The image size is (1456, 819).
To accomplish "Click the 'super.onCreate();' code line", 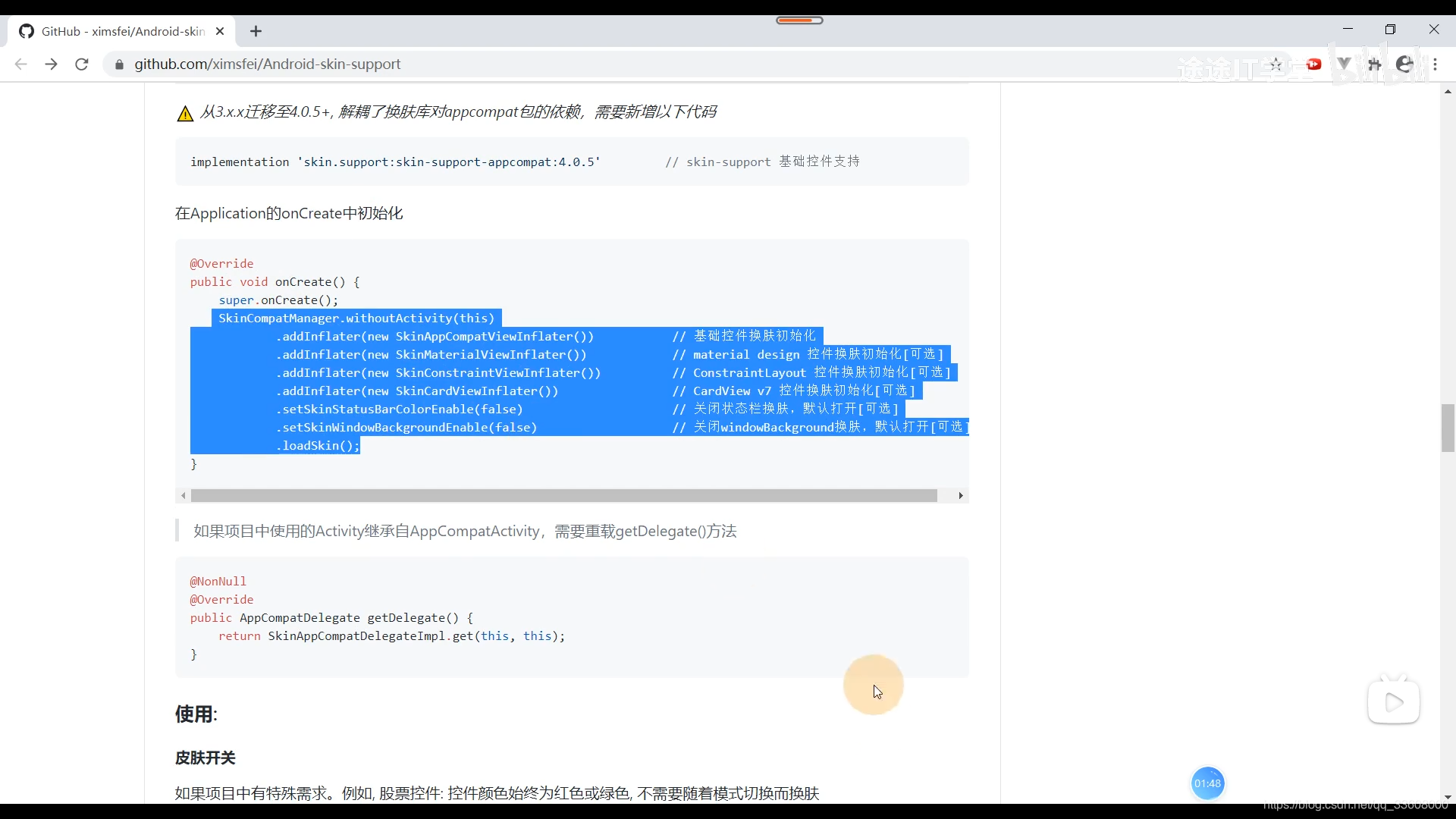I will 278,300.
